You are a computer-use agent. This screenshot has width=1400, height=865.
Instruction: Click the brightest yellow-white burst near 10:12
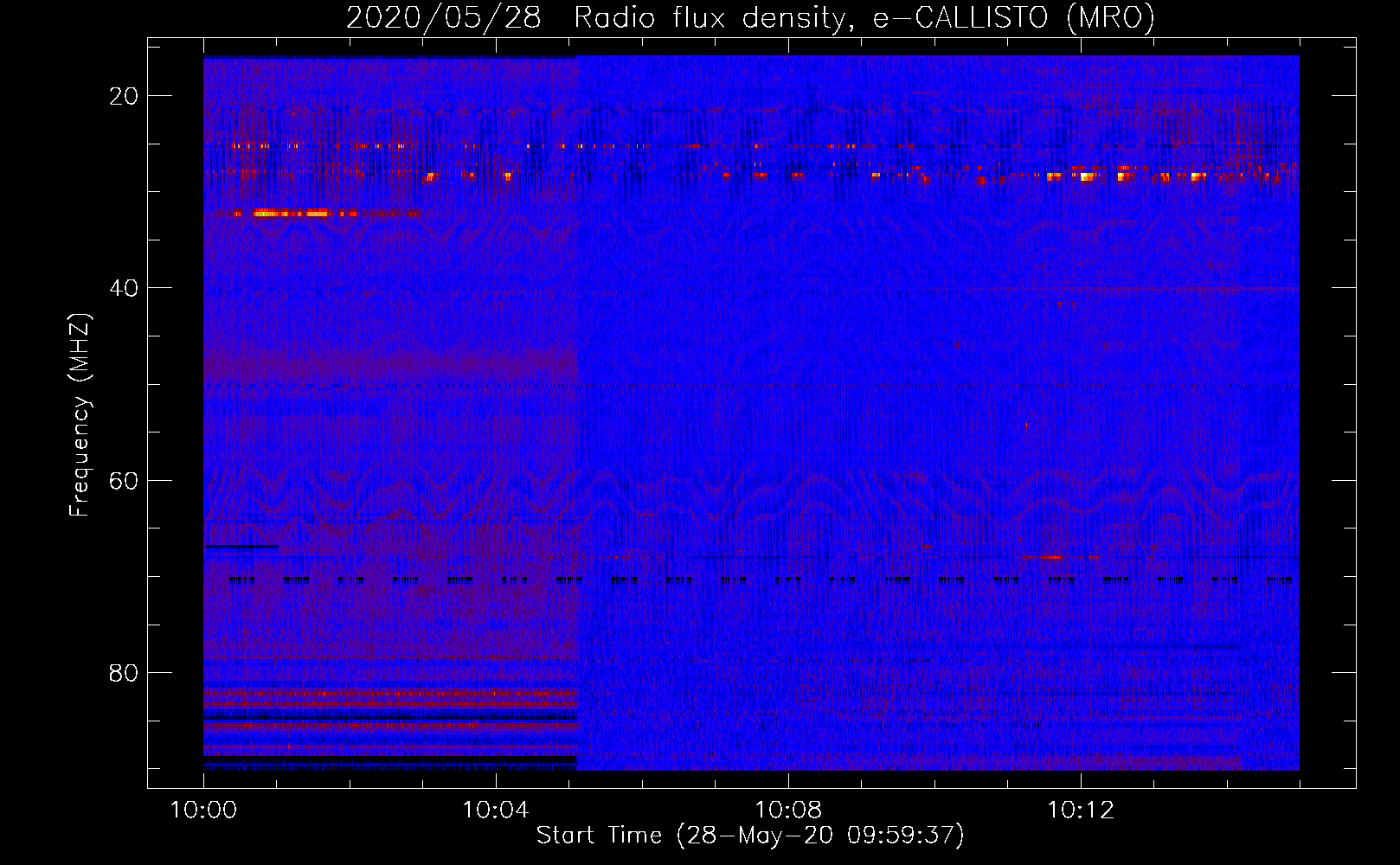pos(1087,177)
